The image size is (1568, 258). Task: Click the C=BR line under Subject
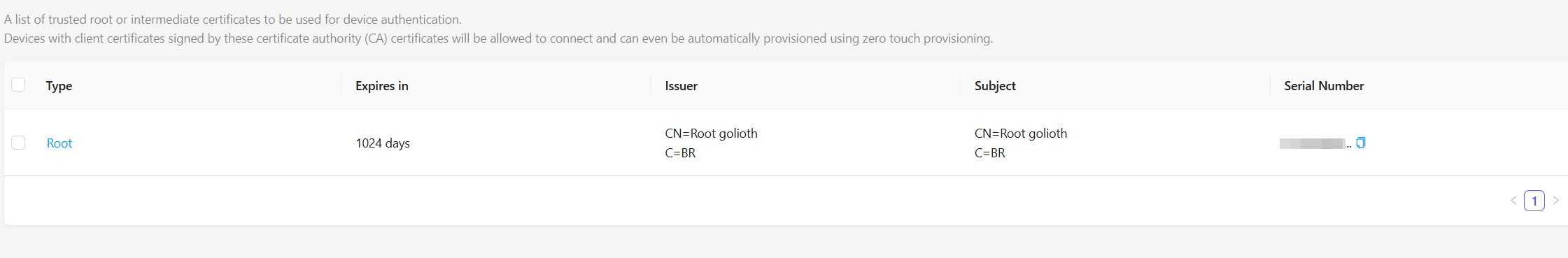[x=990, y=153]
